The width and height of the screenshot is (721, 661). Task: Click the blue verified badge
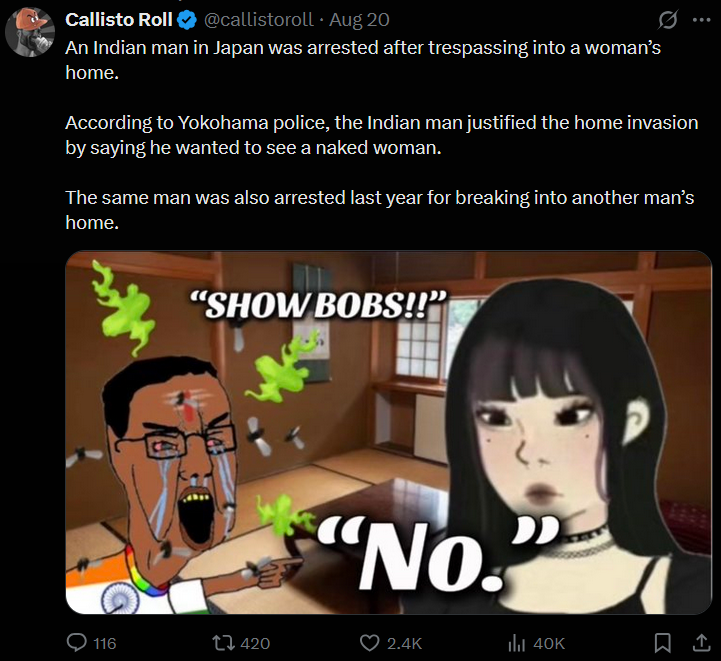(x=187, y=20)
